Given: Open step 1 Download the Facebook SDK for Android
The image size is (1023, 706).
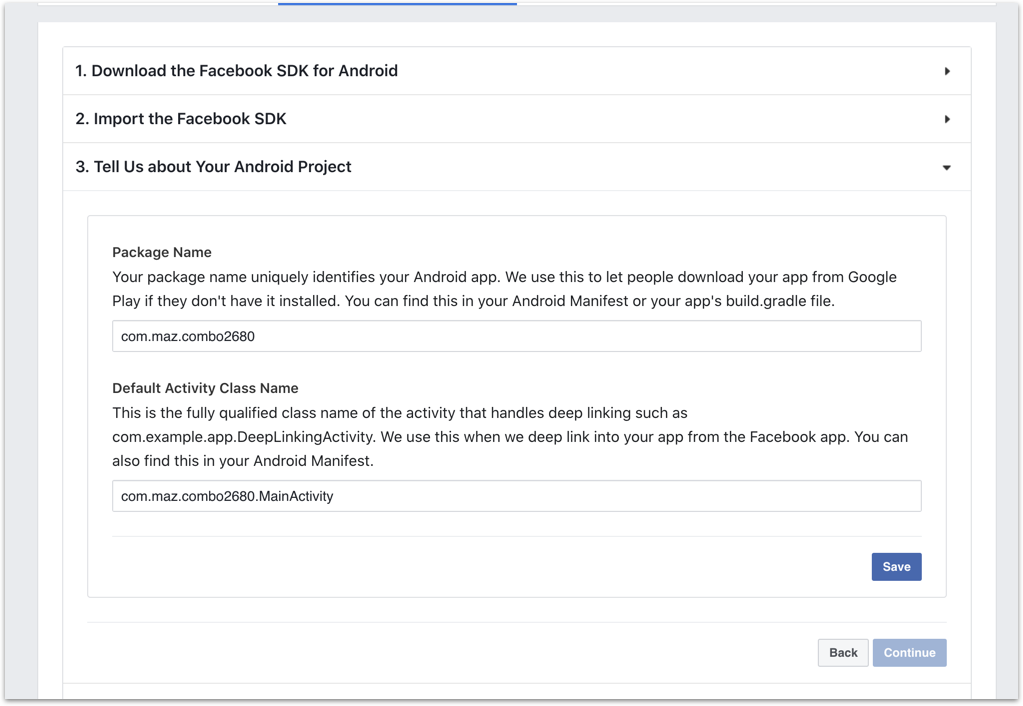Looking at the screenshot, I should click(517, 70).
